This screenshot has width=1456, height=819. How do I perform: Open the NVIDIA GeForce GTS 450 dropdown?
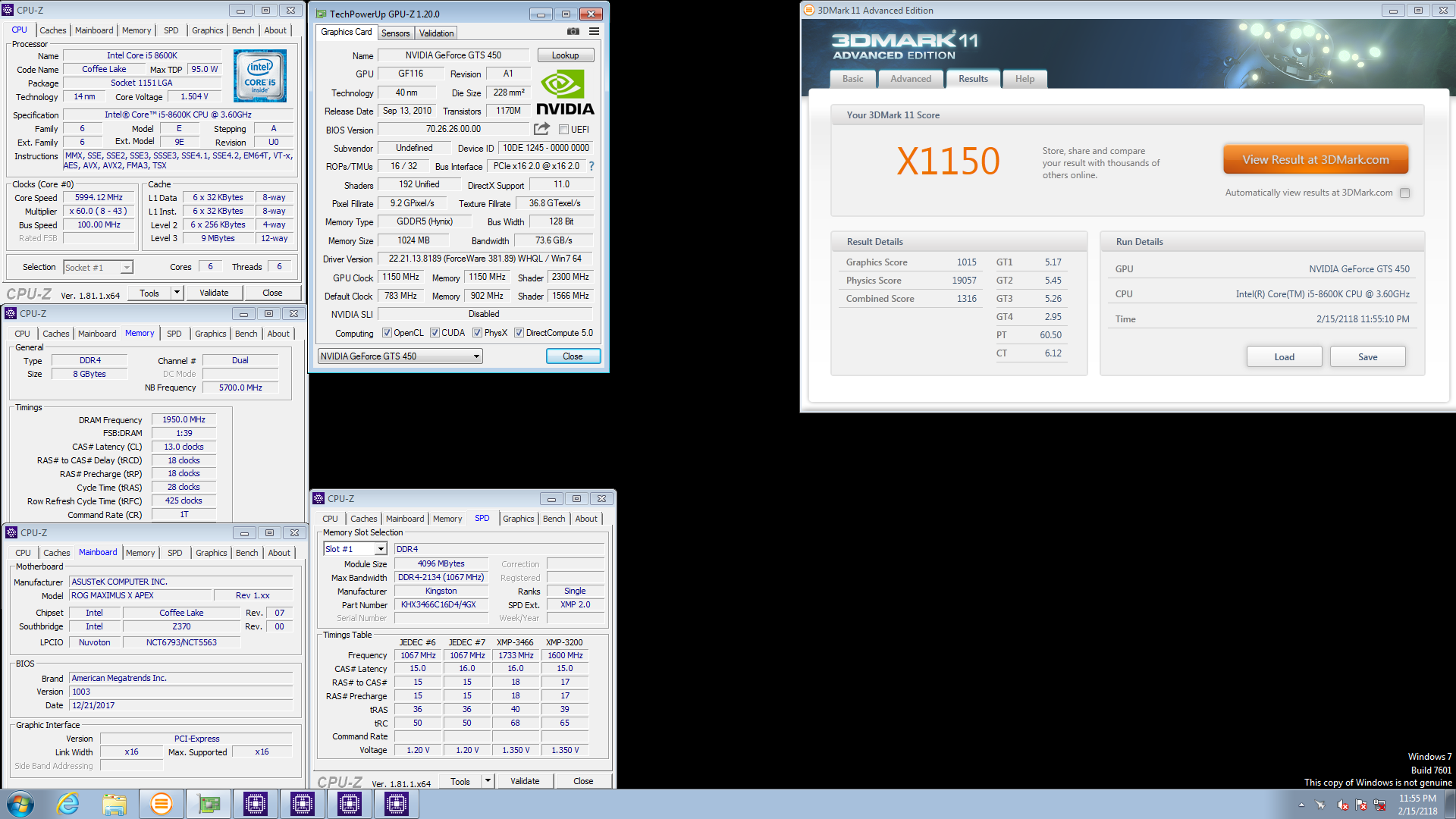[400, 356]
